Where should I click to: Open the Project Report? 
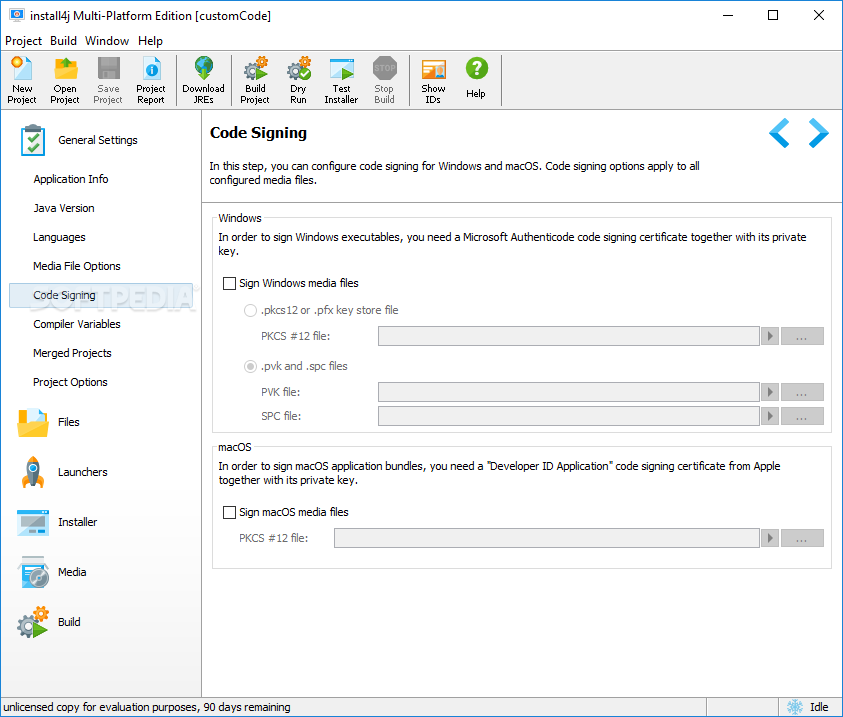click(x=151, y=80)
